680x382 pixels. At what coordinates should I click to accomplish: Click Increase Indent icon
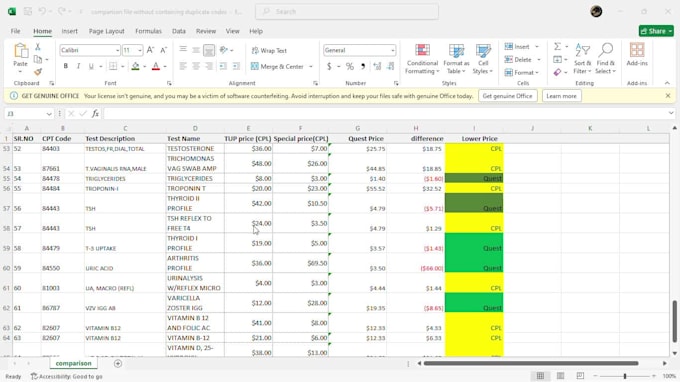pos(236,66)
